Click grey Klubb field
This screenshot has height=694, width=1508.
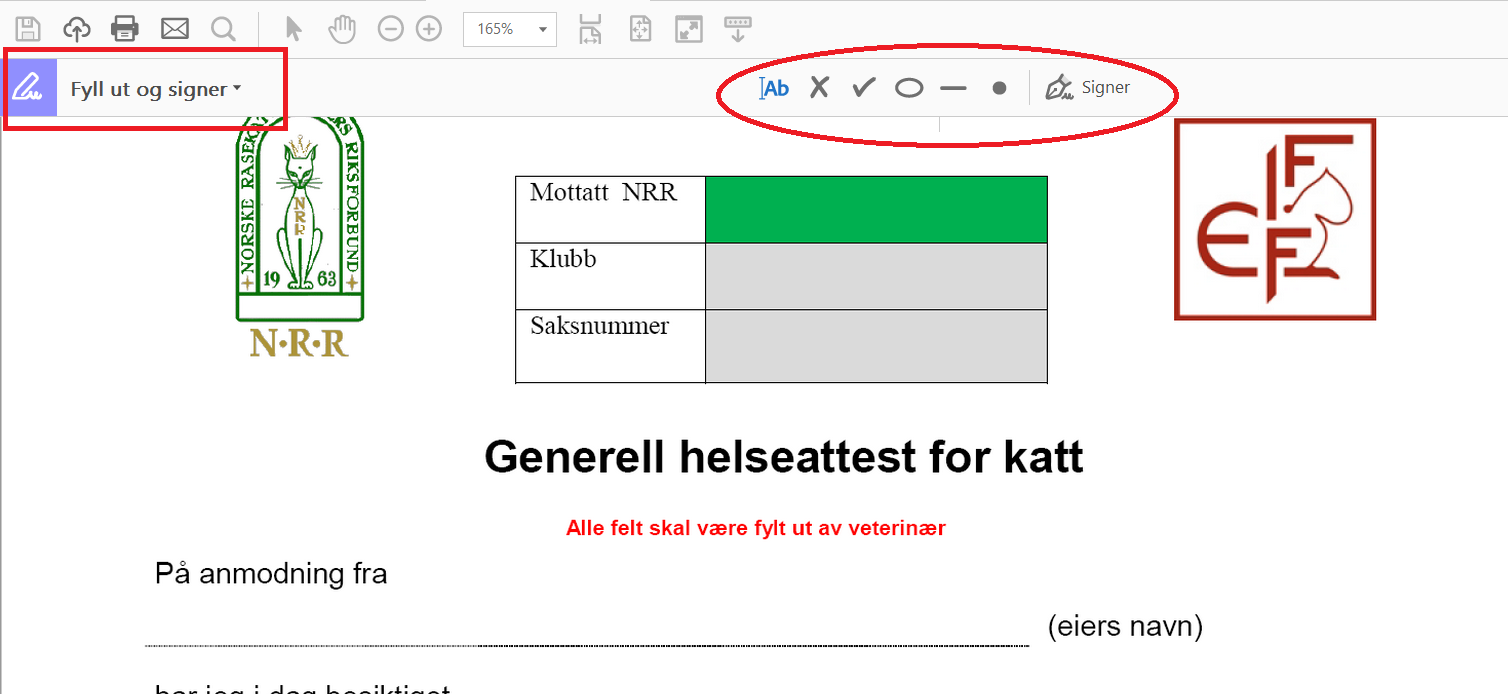[876, 276]
